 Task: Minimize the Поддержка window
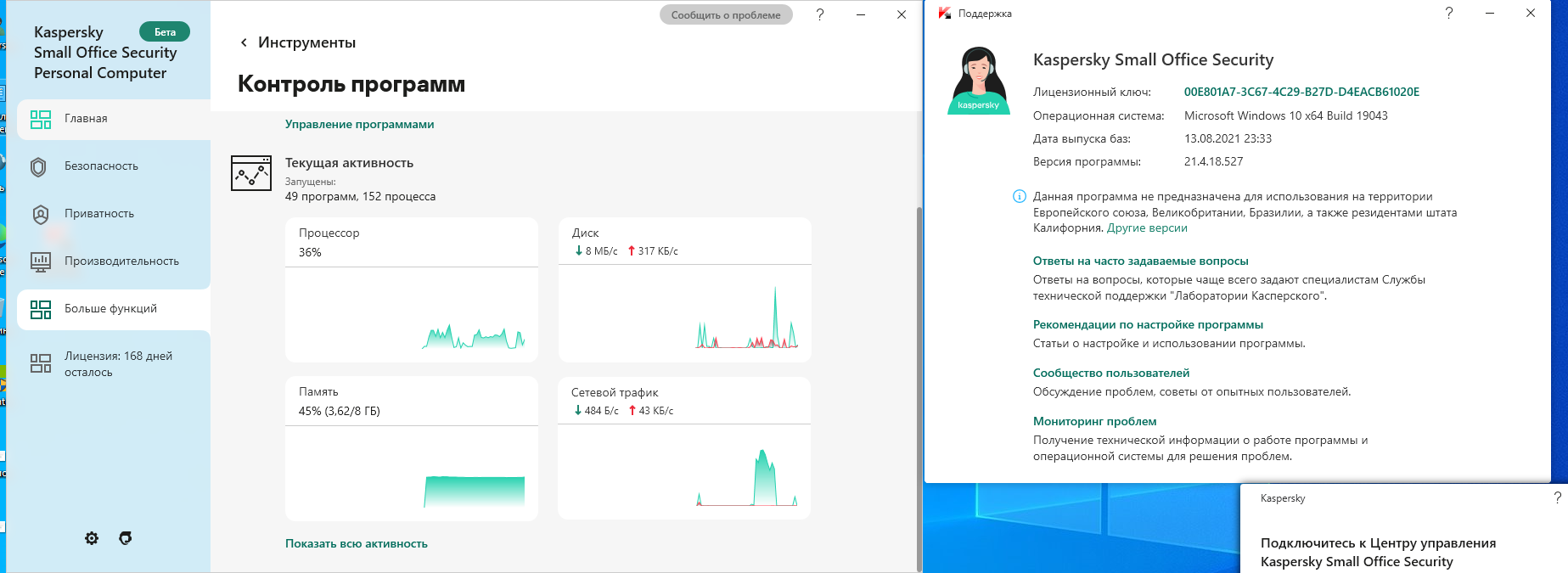(1490, 13)
